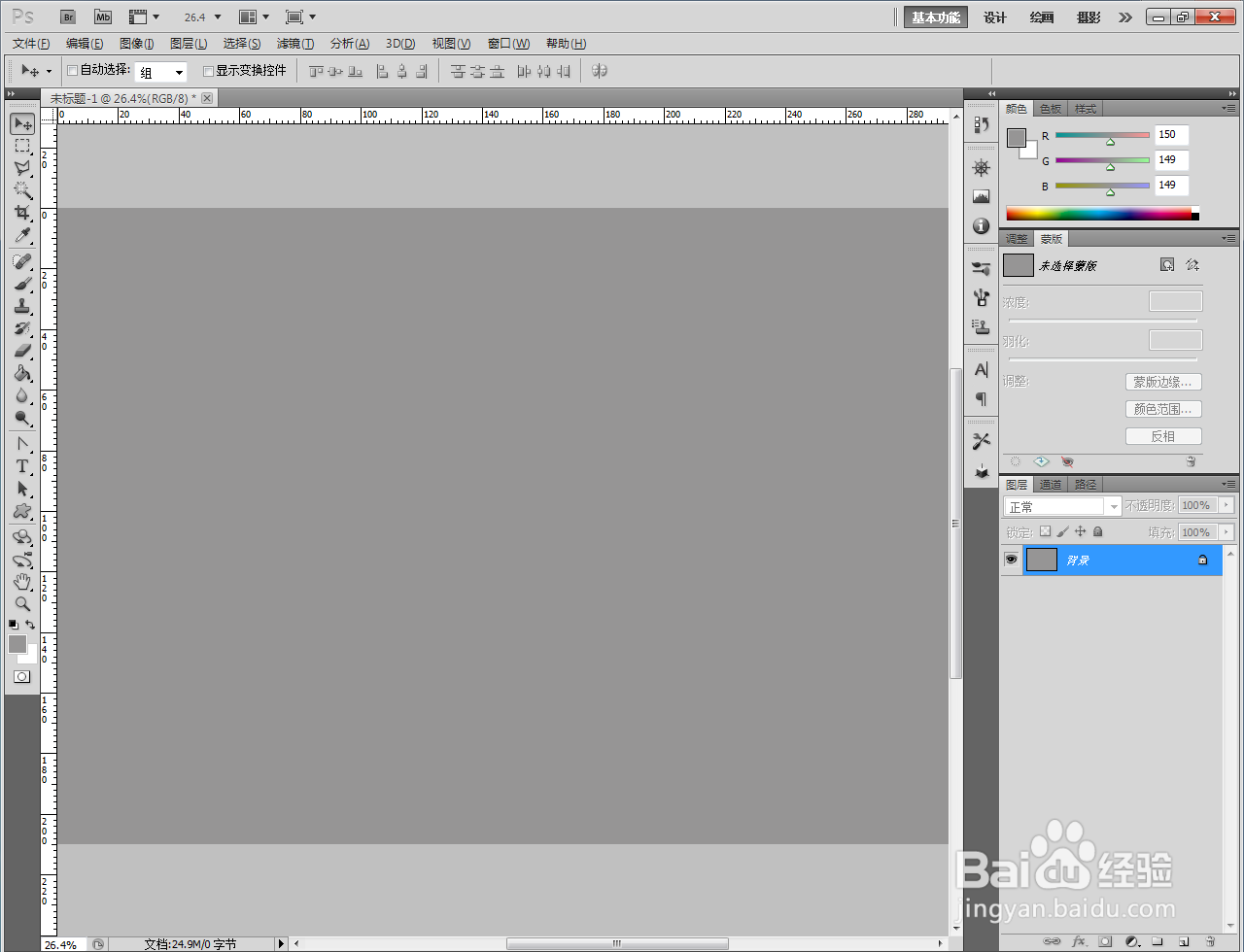Toggle lock image pixels brush icon
The height and width of the screenshot is (952, 1244).
(1062, 532)
